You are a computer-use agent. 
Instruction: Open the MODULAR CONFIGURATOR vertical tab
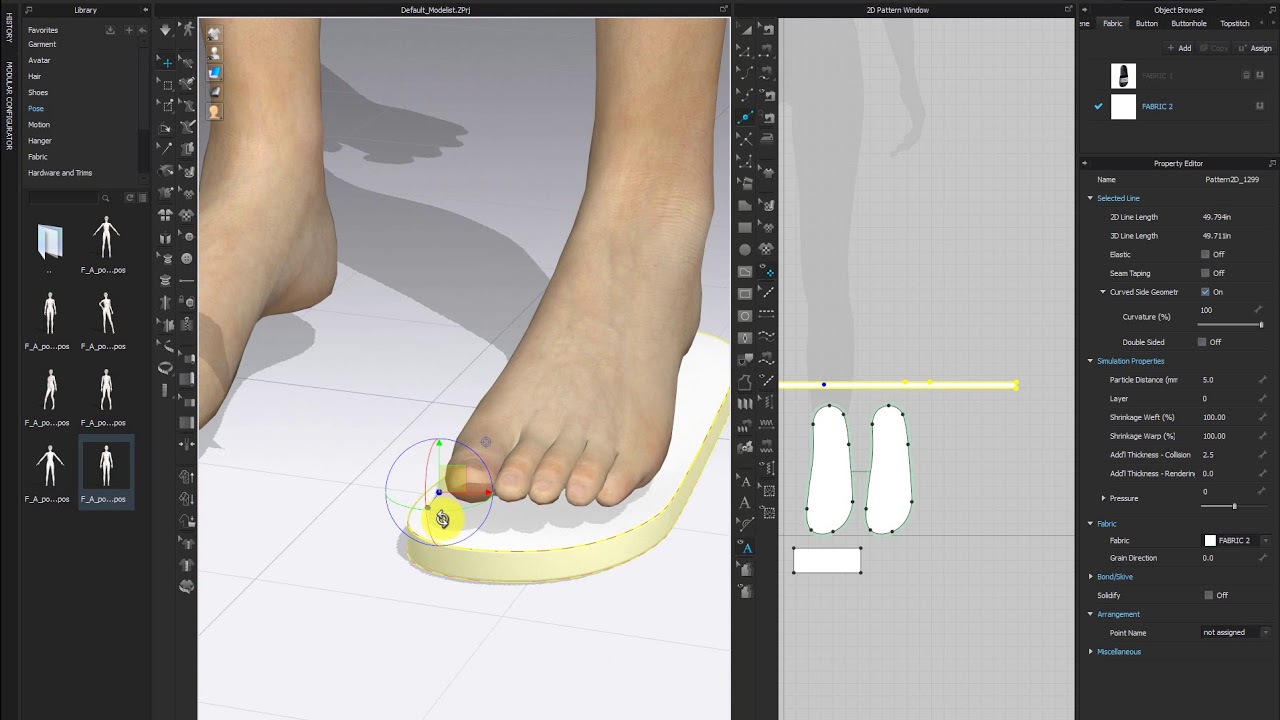9,106
